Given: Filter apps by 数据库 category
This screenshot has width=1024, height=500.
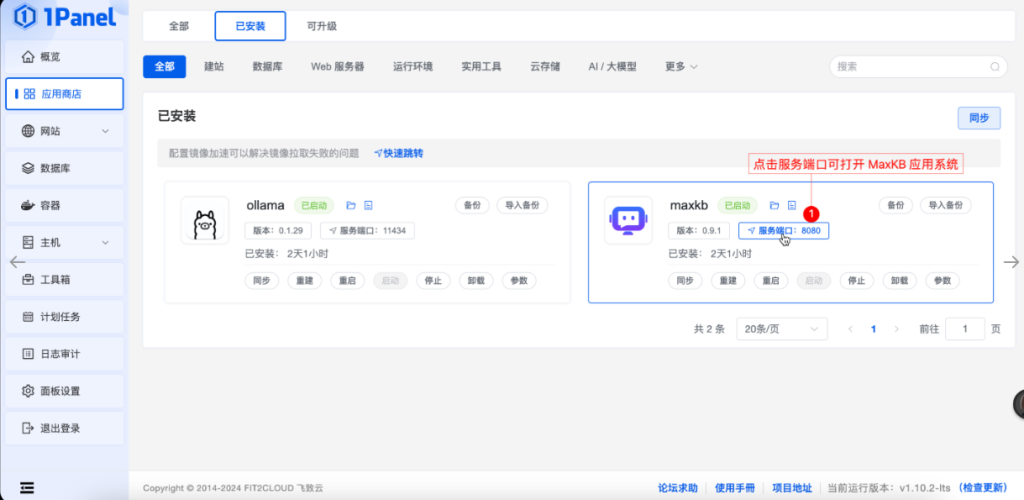Looking at the screenshot, I should click(x=268, y=67).
